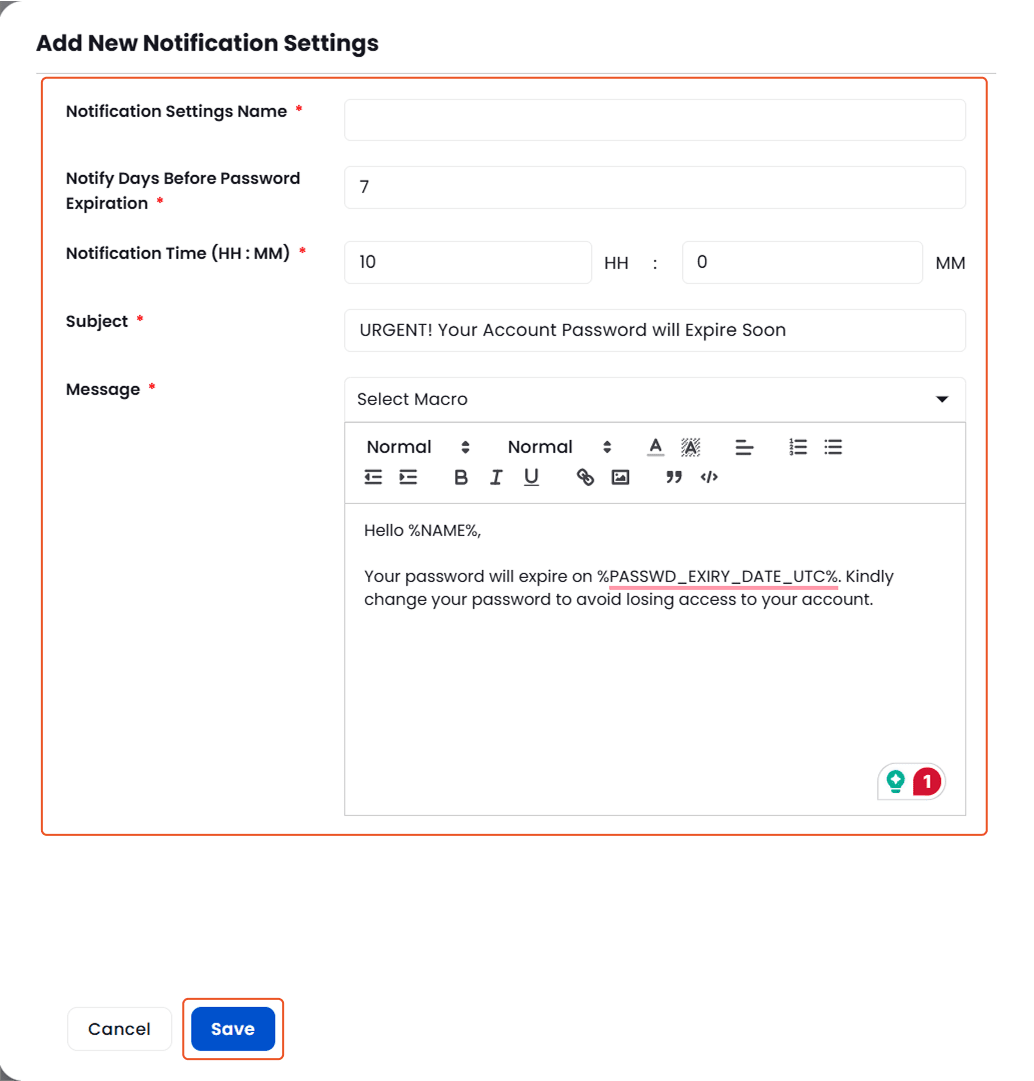Open the Select Macro dropdown

coord(654,399)
